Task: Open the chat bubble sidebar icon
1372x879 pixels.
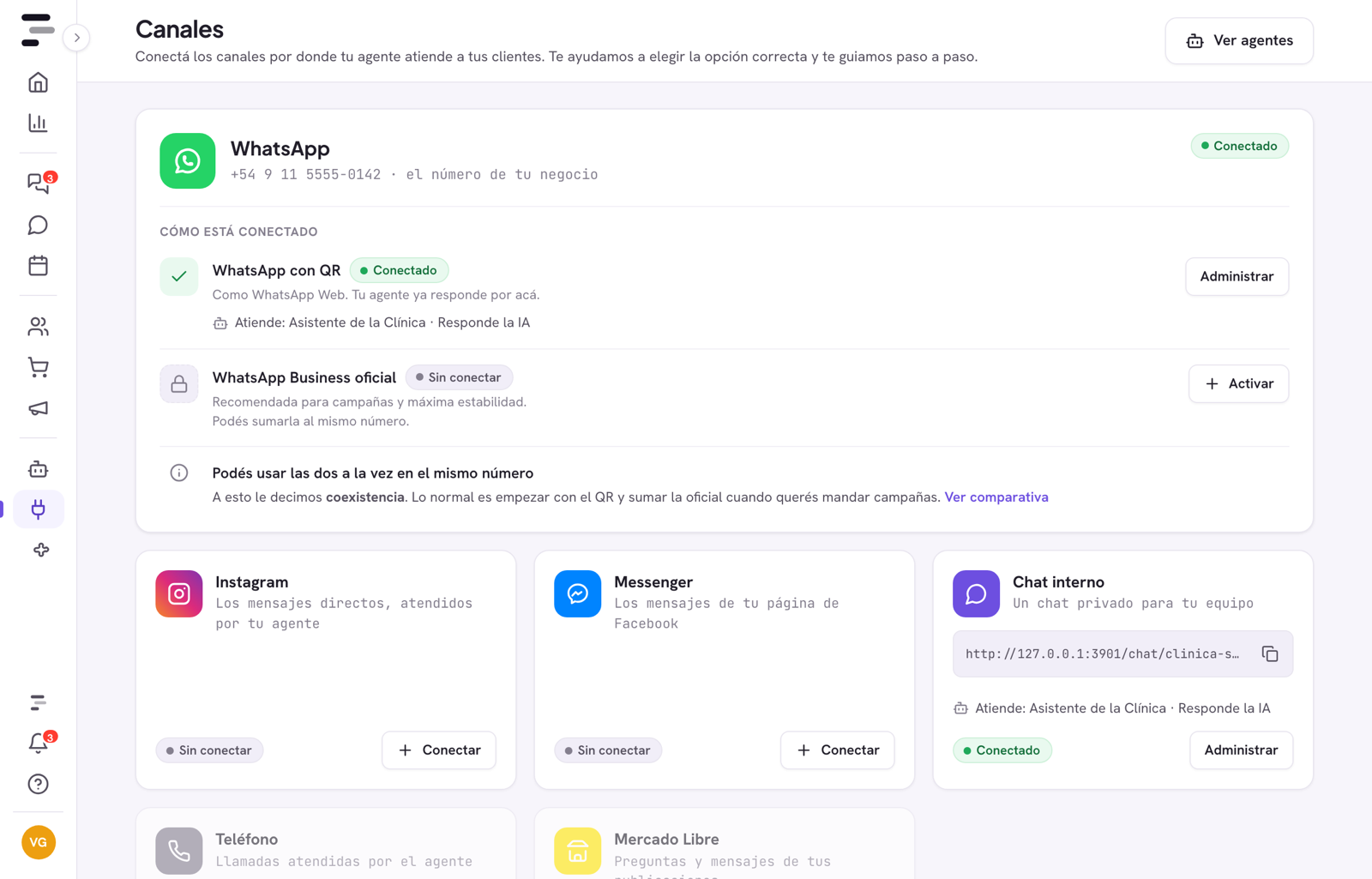Action: tap(38, 225)
